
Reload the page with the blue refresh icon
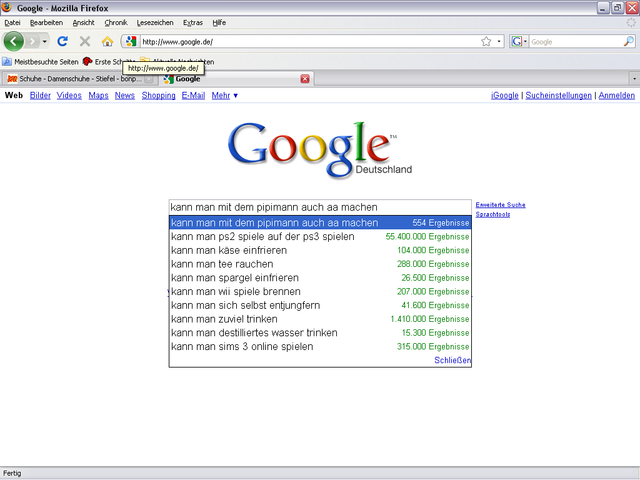pyautogui.click(x=62, y=41)
